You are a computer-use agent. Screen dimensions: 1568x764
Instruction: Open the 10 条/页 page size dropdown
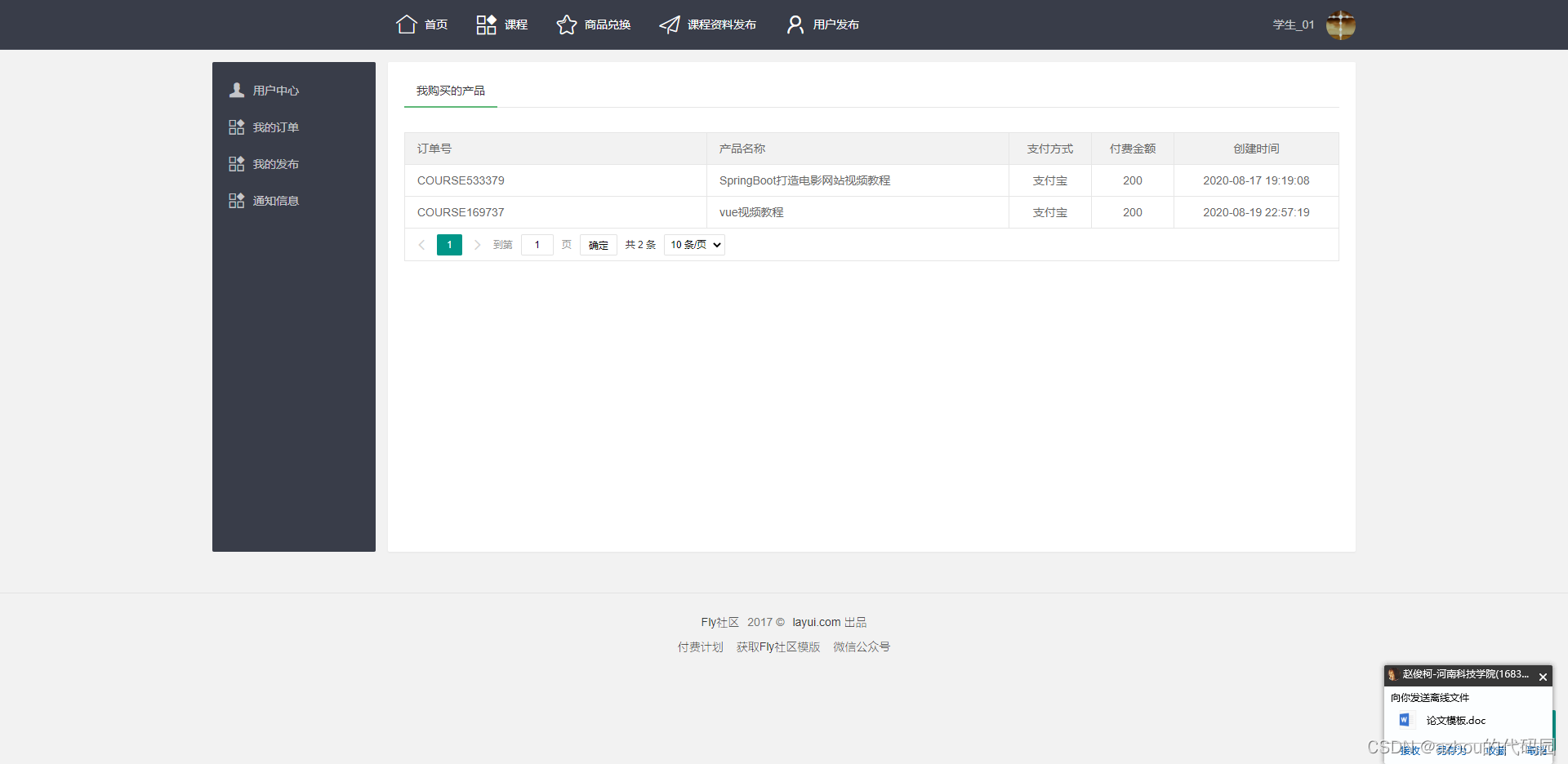pos(693,244)
